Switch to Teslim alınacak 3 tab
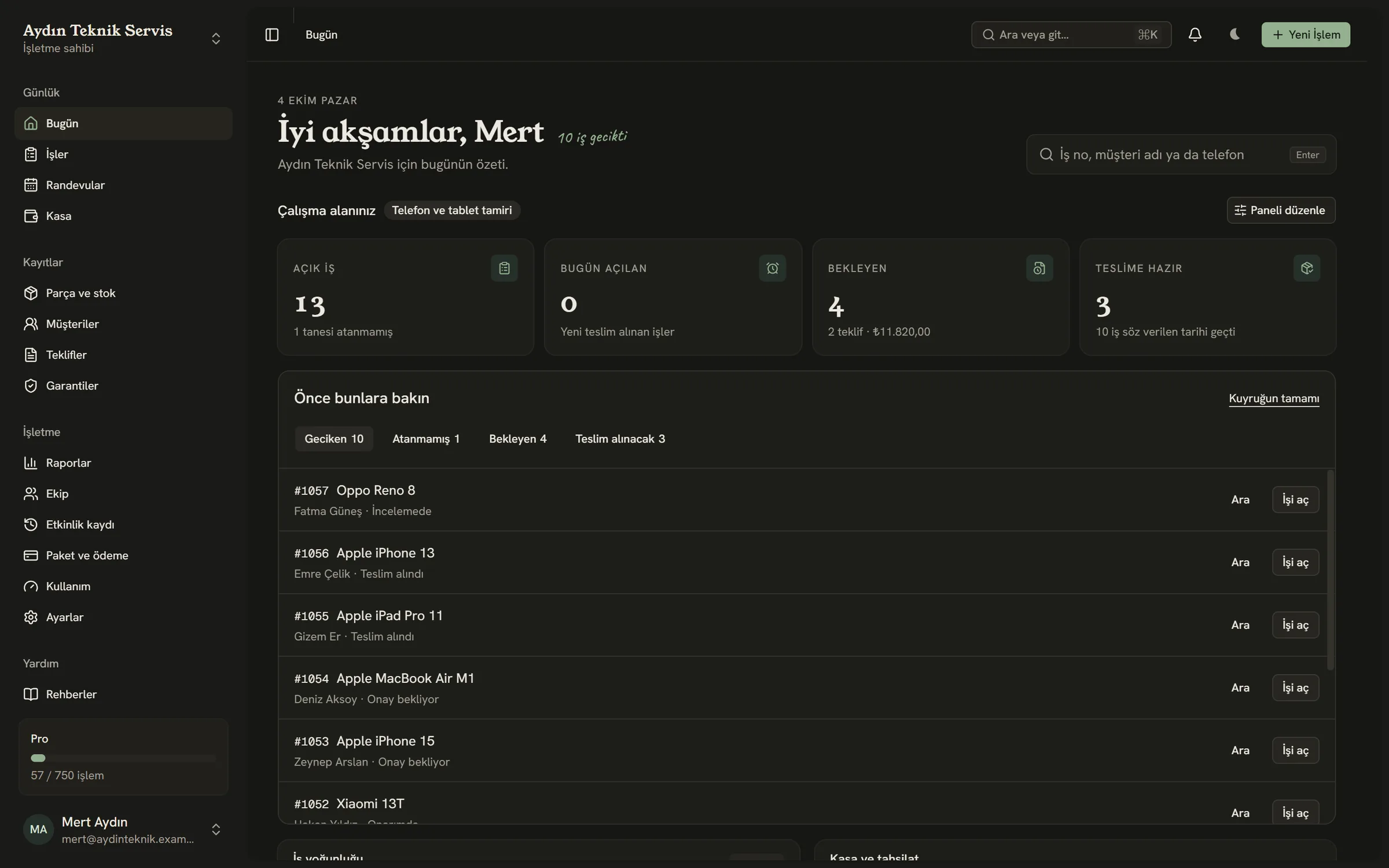 tap(620, 439)
